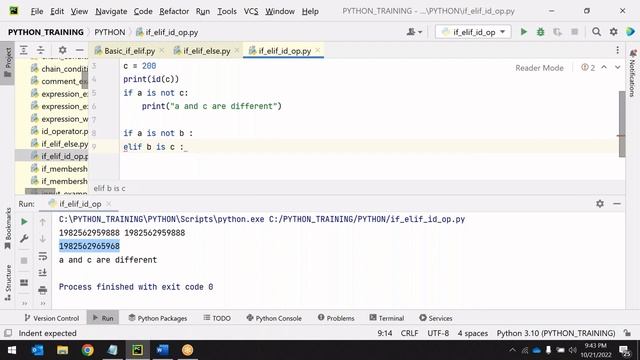640x360 pixels.
Task: Open Search Everywhere magnifier
Action: point(596,32)
